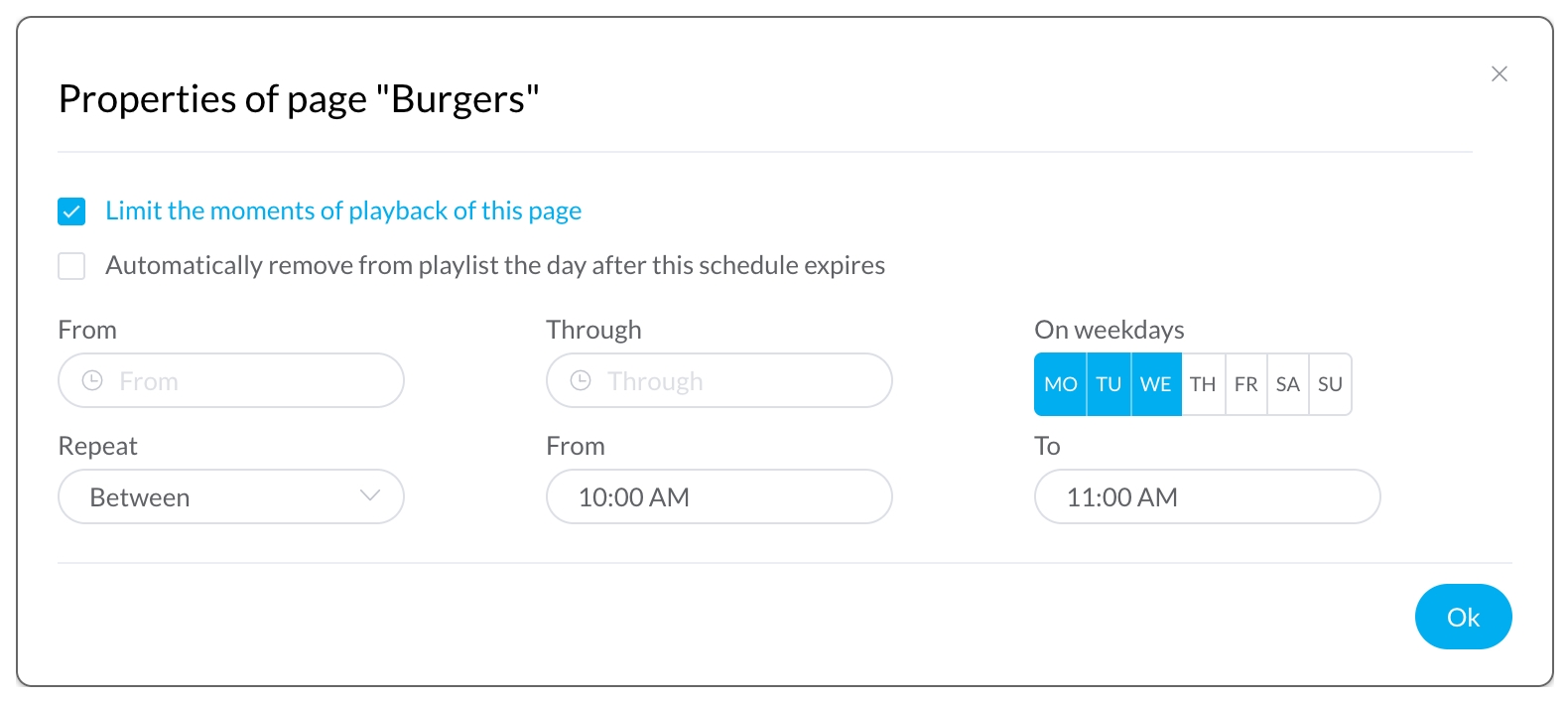Screen dimensions: 1568x701
Task: Deselect Tuesday weekday toggle
Action: (1109, 384)
